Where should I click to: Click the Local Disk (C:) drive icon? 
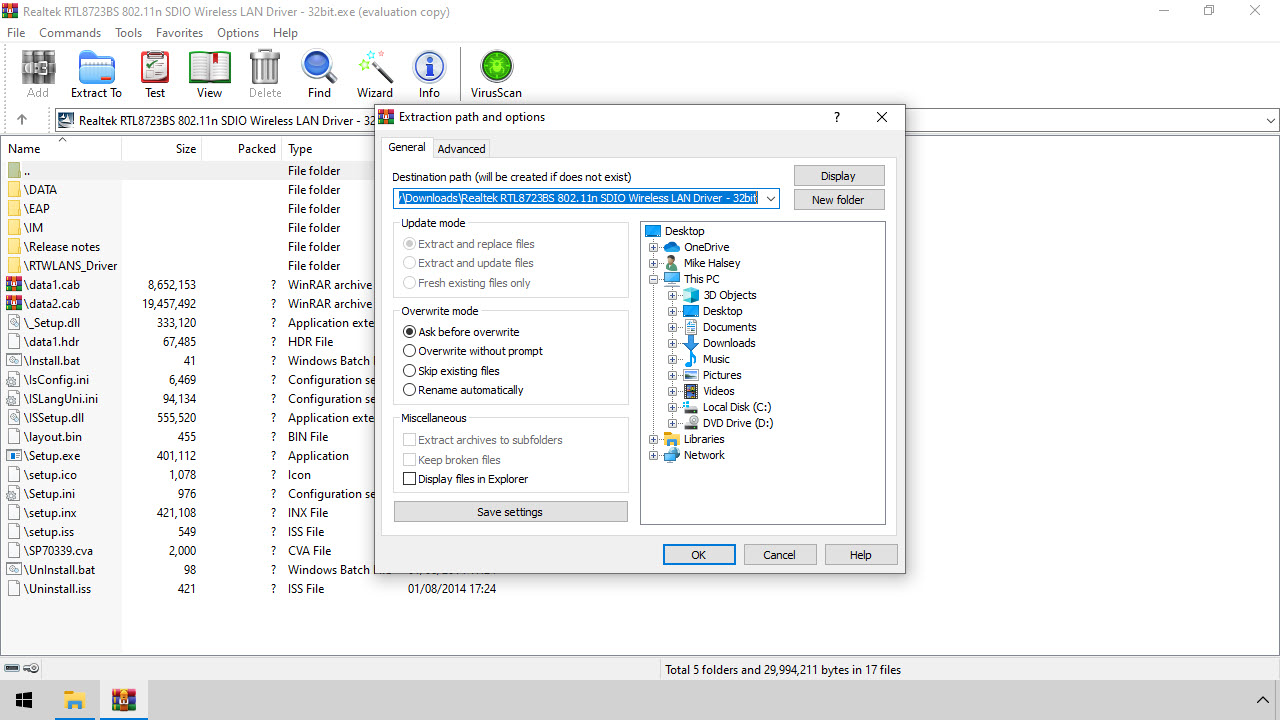pyautogui.click(x=691, y=407)
